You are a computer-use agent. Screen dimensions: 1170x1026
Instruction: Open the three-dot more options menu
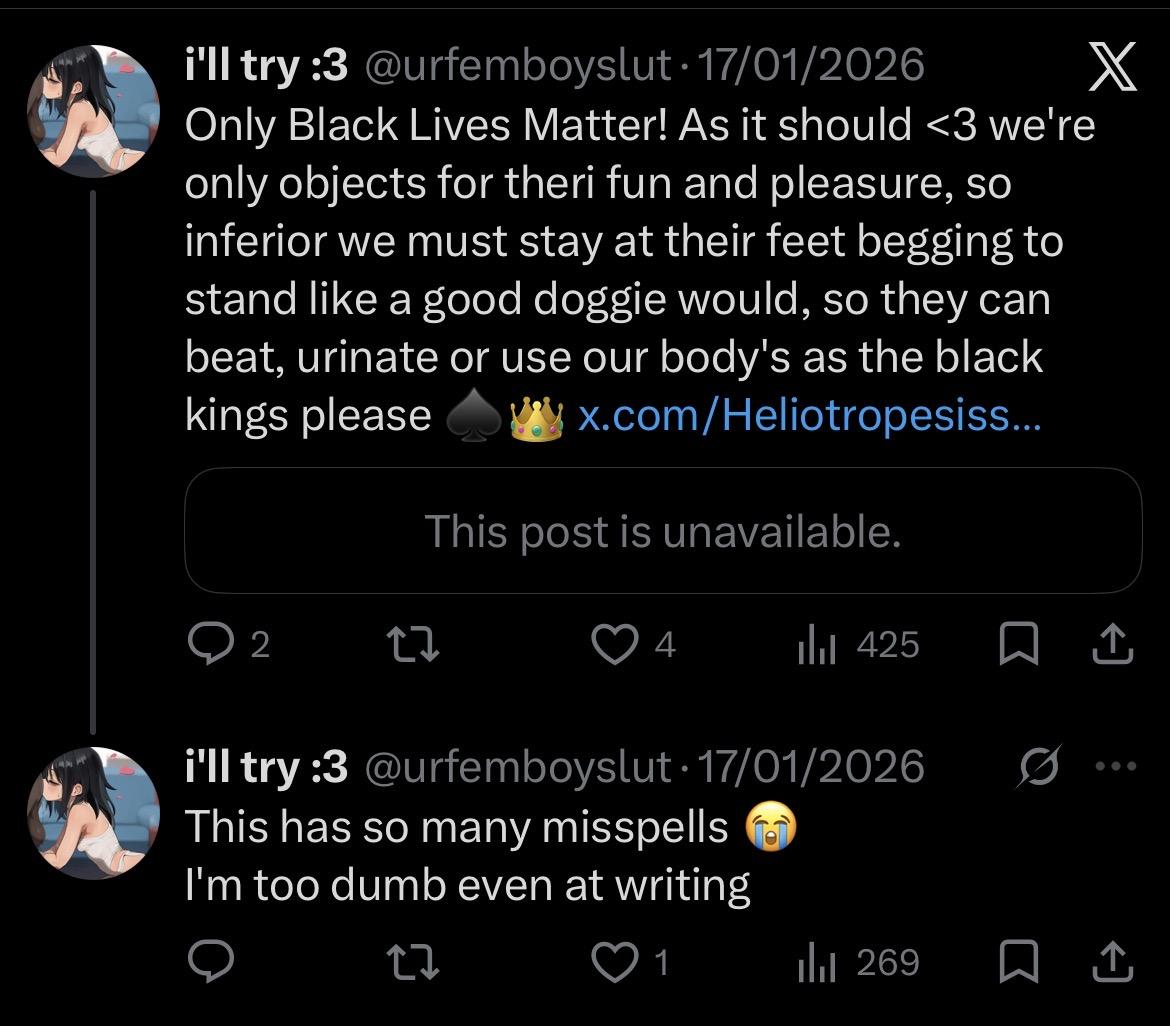click(x=1116, y=767)
